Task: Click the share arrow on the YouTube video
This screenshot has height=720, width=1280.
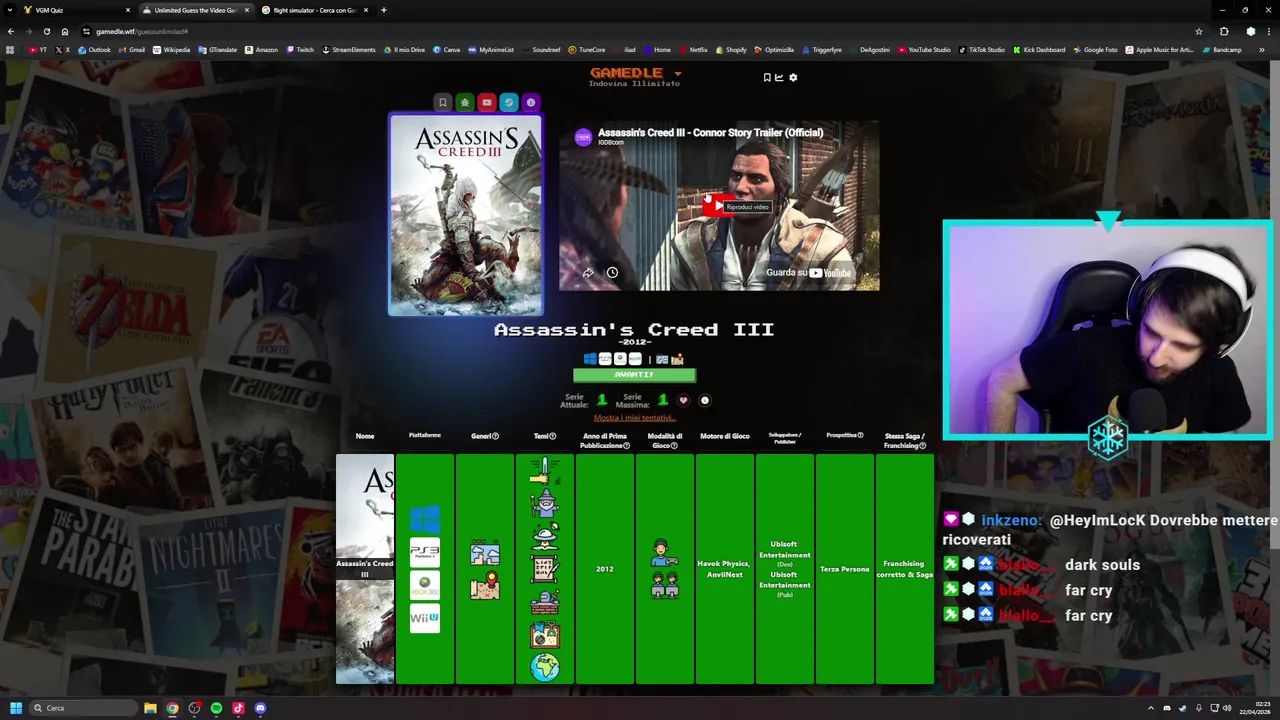Action: [x=588, y=273]
